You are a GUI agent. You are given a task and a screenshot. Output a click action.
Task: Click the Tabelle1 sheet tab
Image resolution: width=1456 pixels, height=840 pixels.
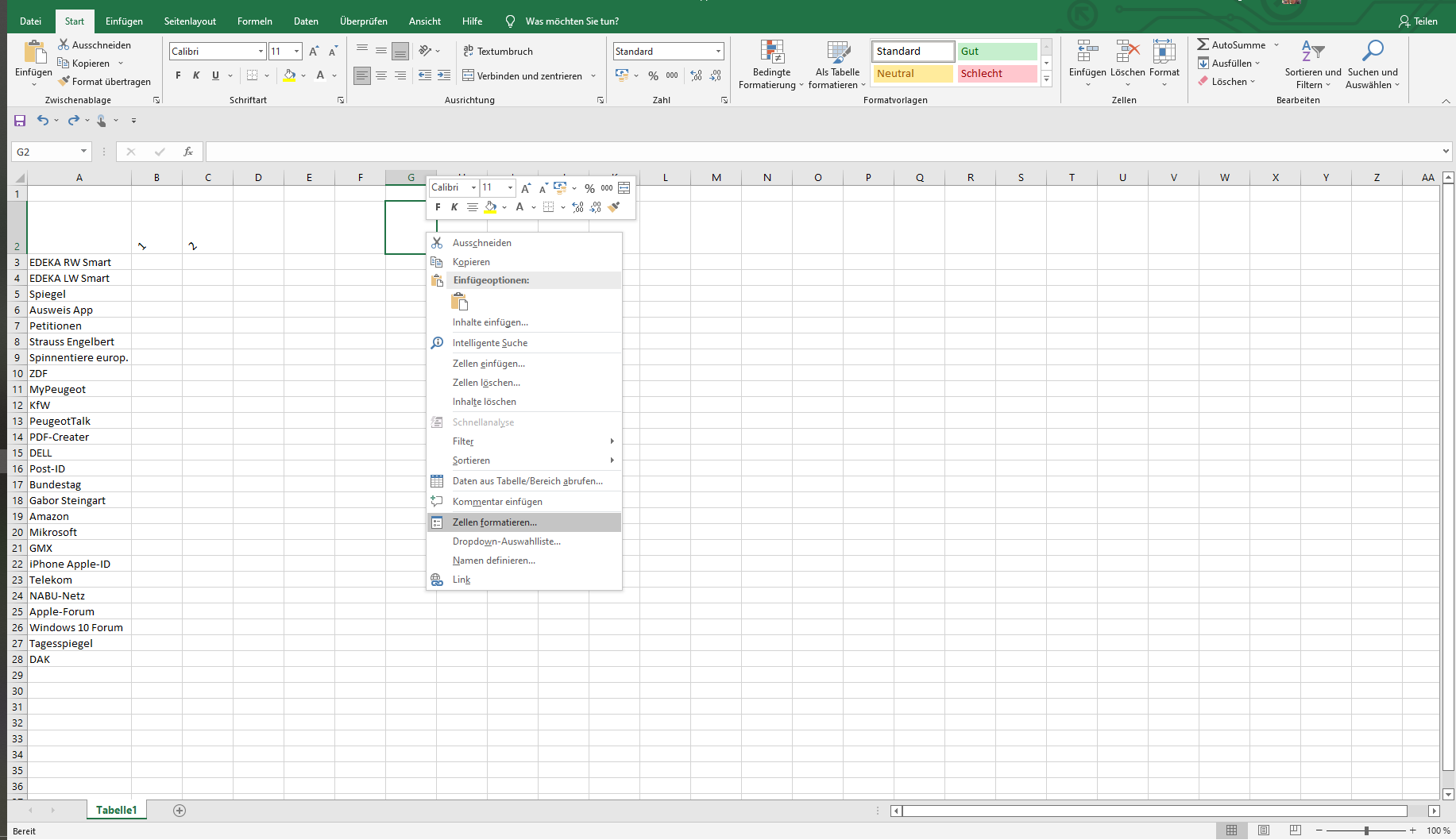pyautogui.click(x=117, y=811)
